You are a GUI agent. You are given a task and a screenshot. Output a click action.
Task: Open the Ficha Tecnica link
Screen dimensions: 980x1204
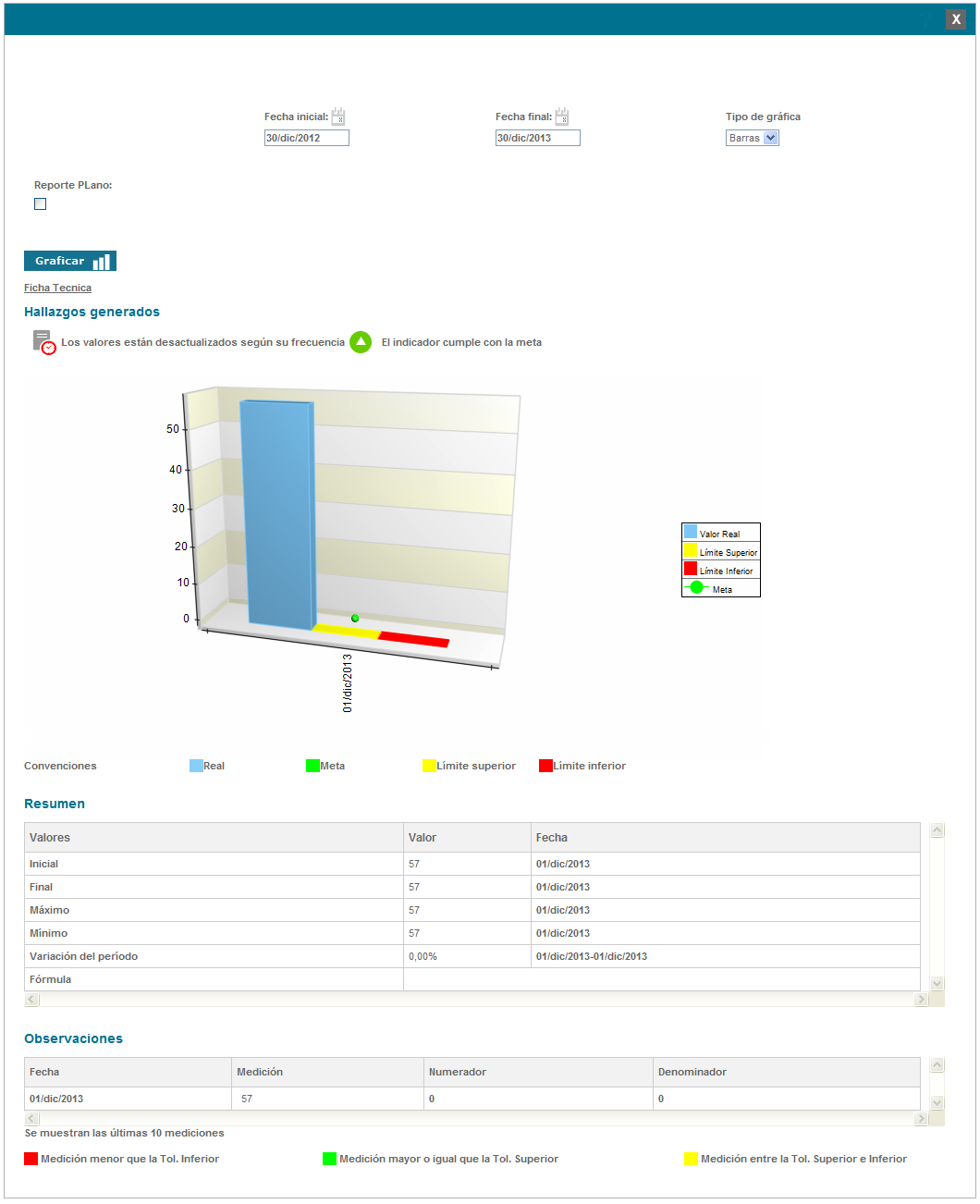tap(57, 288)
